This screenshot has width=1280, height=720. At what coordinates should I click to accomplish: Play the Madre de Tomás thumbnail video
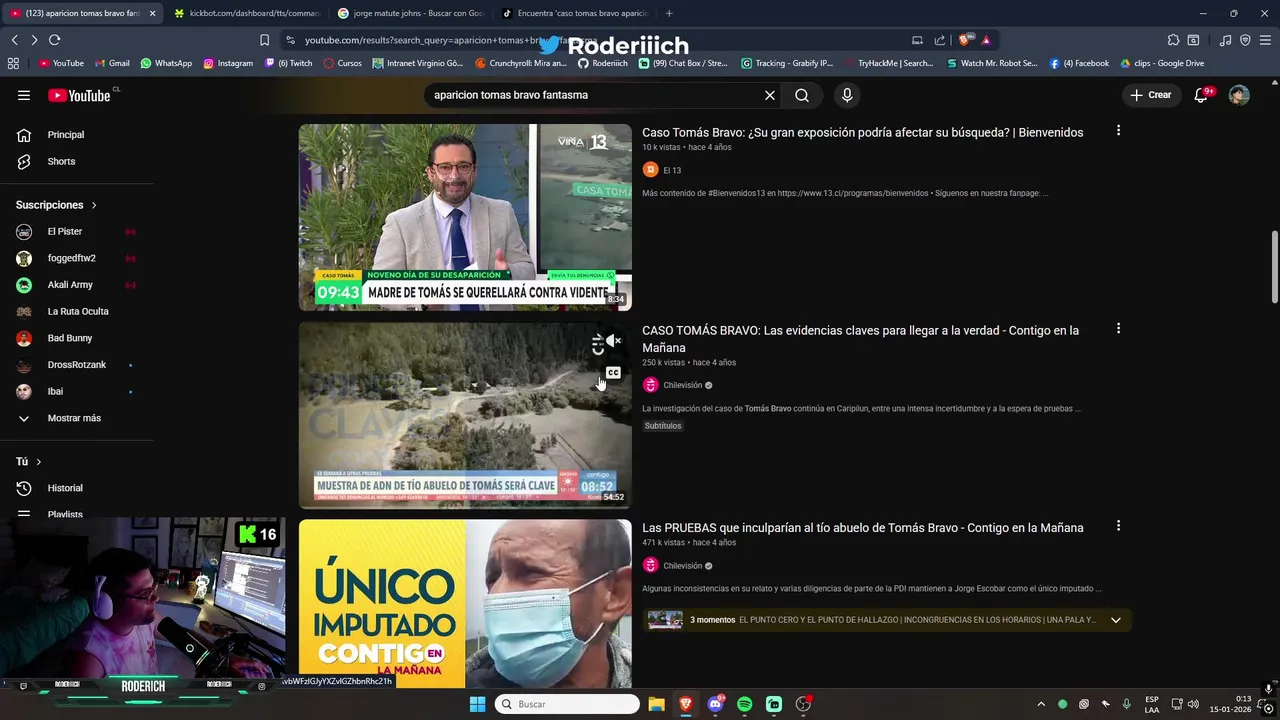465,217
